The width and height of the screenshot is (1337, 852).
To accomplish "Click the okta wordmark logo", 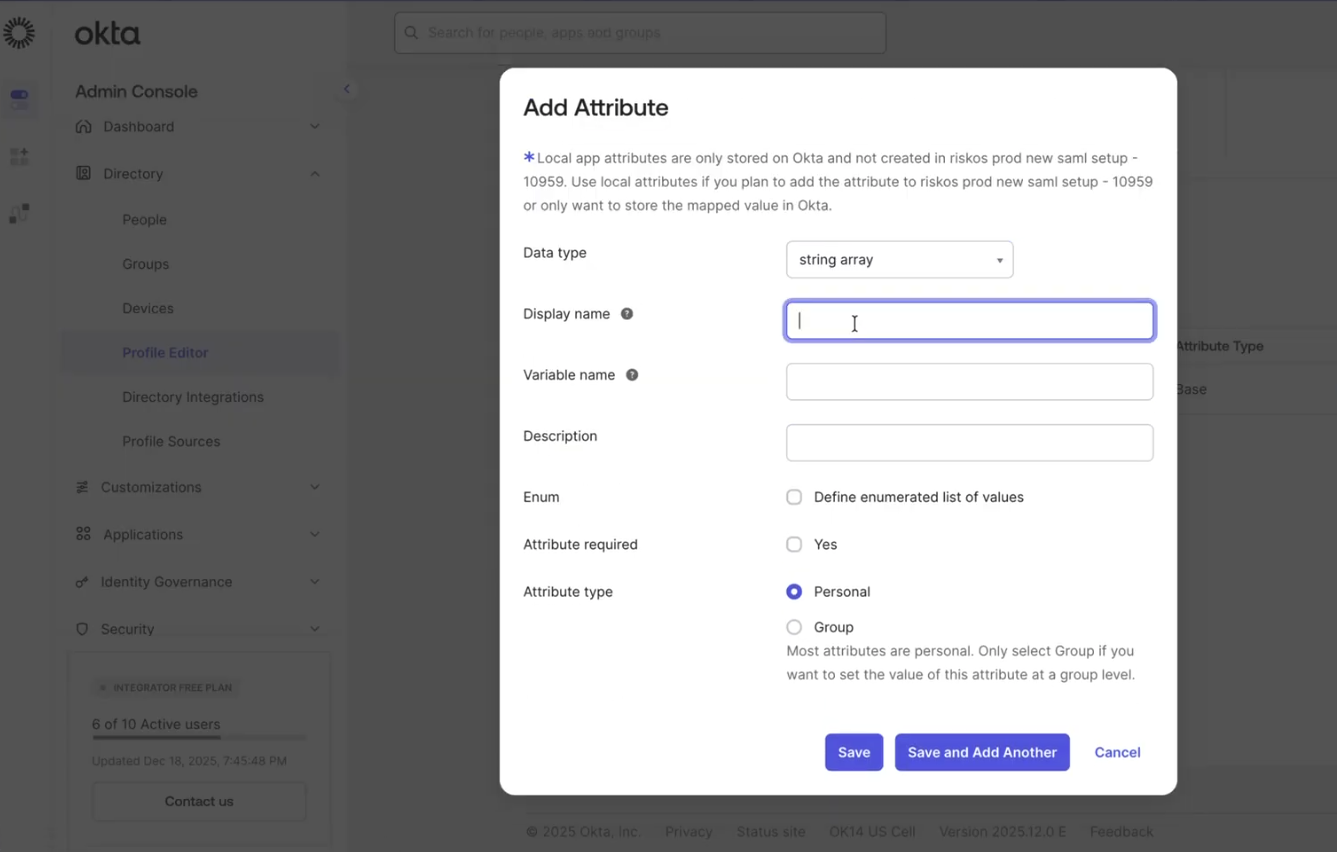I will point(107,34).
